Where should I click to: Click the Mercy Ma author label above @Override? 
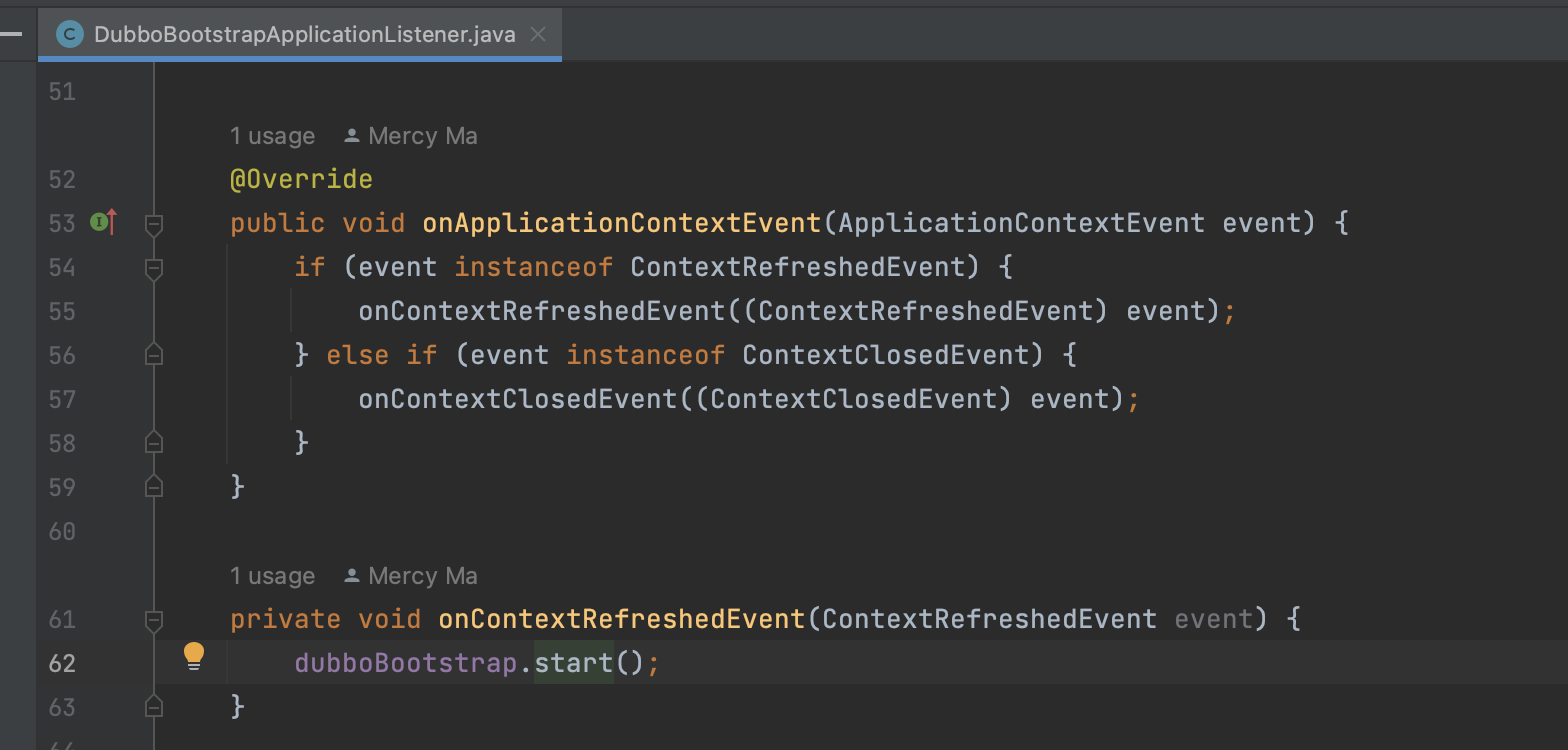tap(423, 136)
